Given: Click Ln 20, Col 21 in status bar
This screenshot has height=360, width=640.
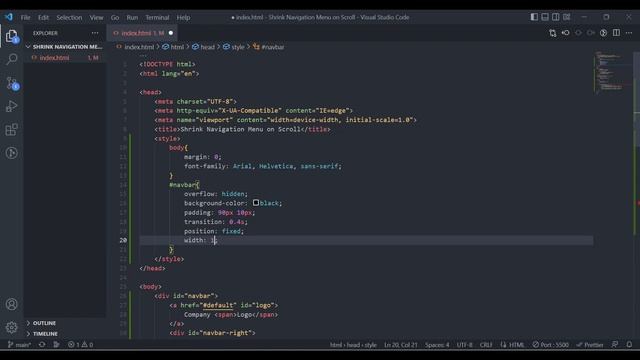Looking at the screenshot, I should coord(400,344).
